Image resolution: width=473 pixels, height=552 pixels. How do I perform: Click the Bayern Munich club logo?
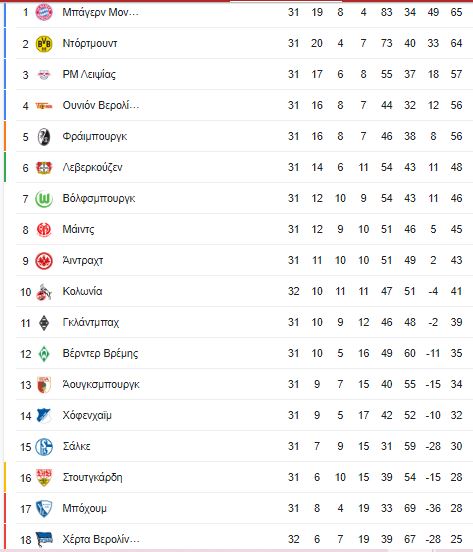pyautogui.click(x=44, y=12)
